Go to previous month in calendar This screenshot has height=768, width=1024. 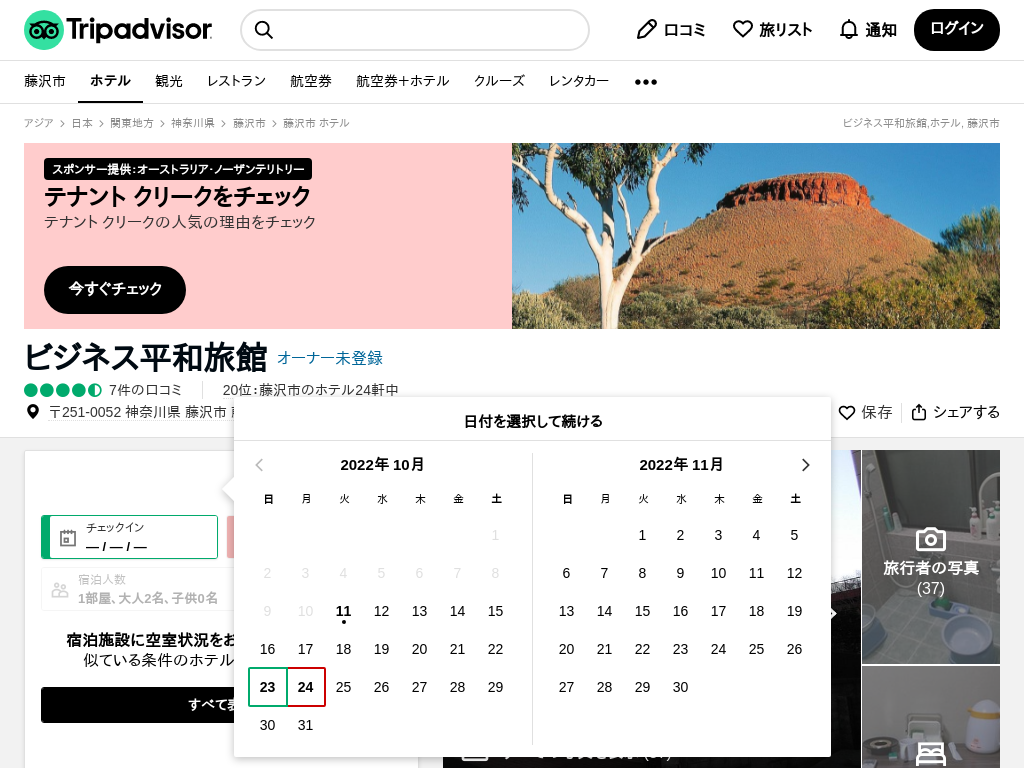tap(259, 465)
